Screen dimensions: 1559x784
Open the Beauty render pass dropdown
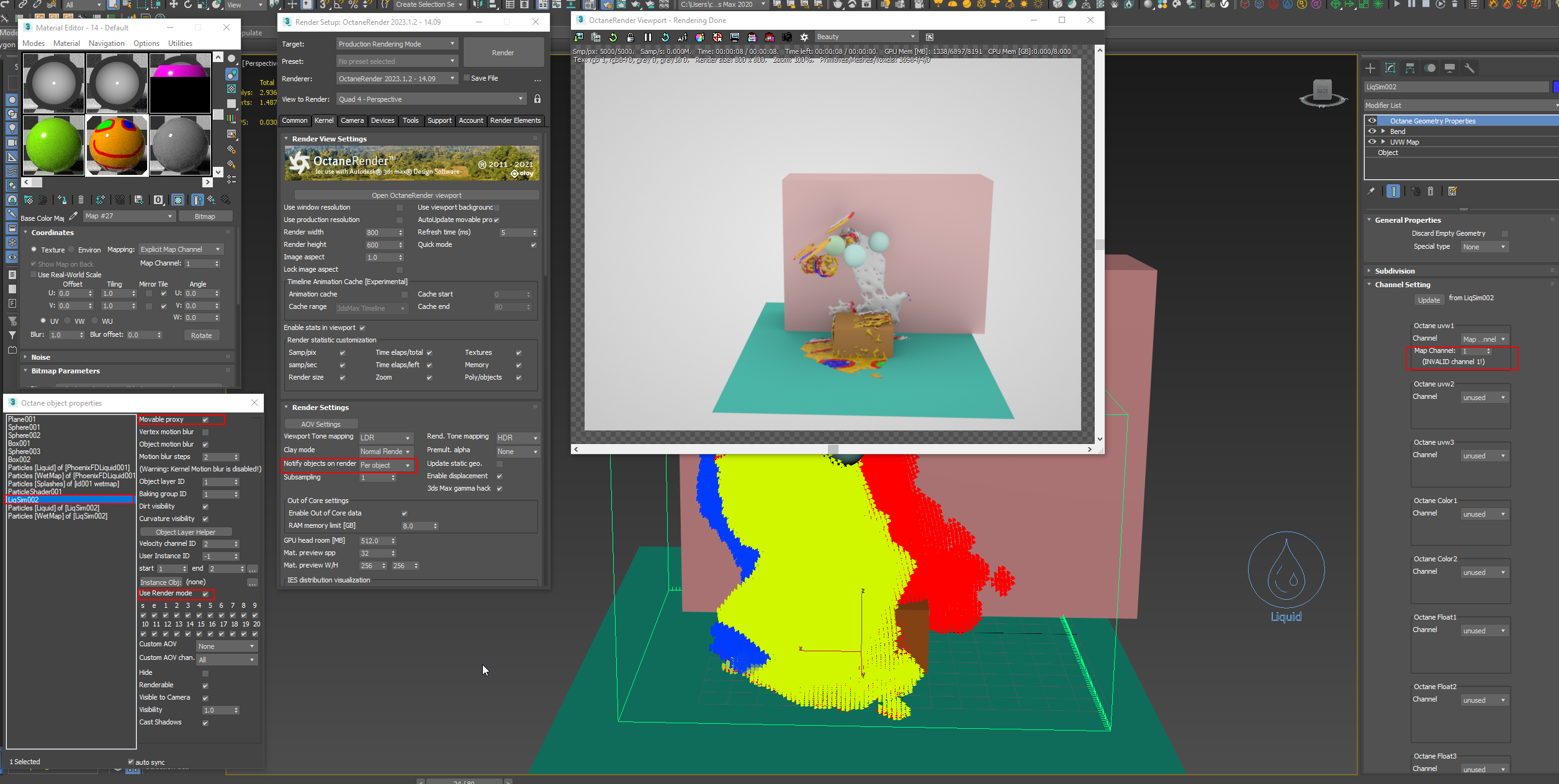click(x=865, y=37)
